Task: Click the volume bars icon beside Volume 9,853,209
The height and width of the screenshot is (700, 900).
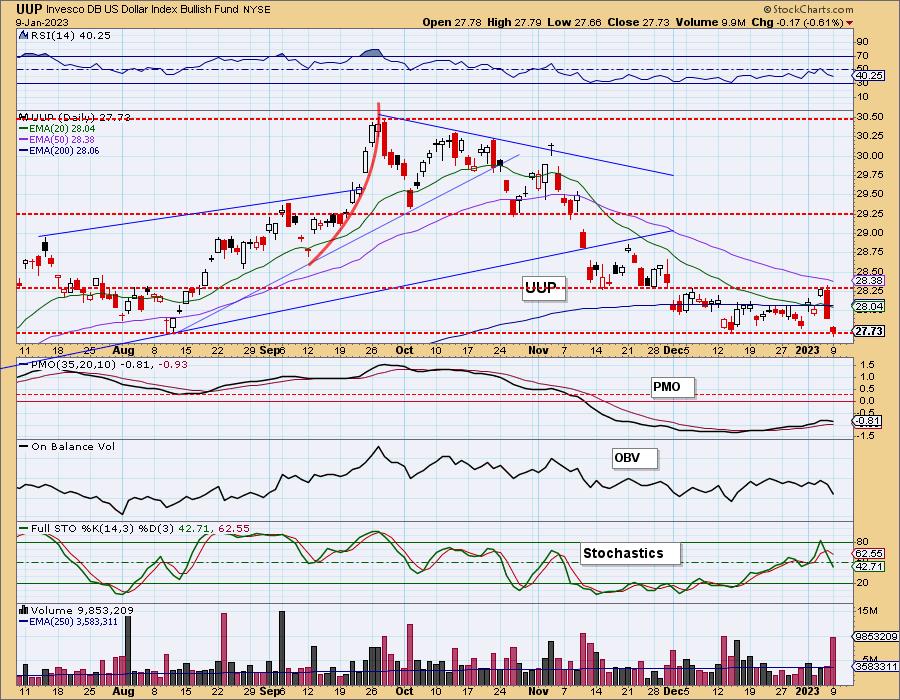Action: pos(24,610)
